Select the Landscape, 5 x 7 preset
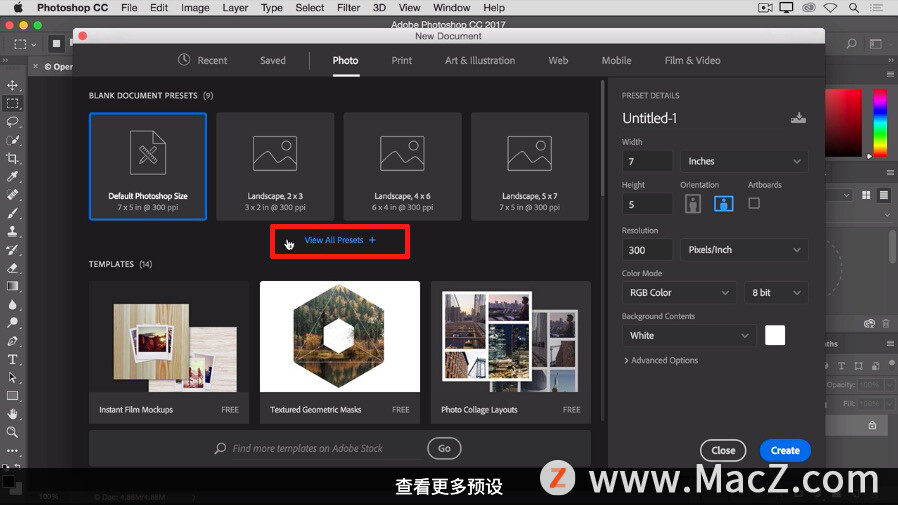The height and width of the screenshot is (505, 898). click(x=530, y=167)
